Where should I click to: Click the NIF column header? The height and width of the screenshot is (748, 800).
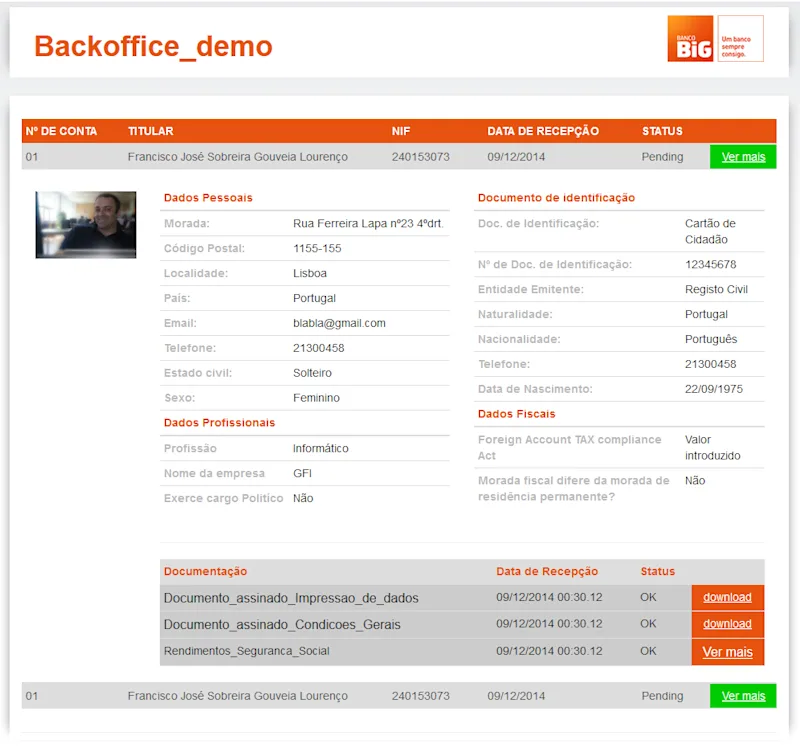401,131
